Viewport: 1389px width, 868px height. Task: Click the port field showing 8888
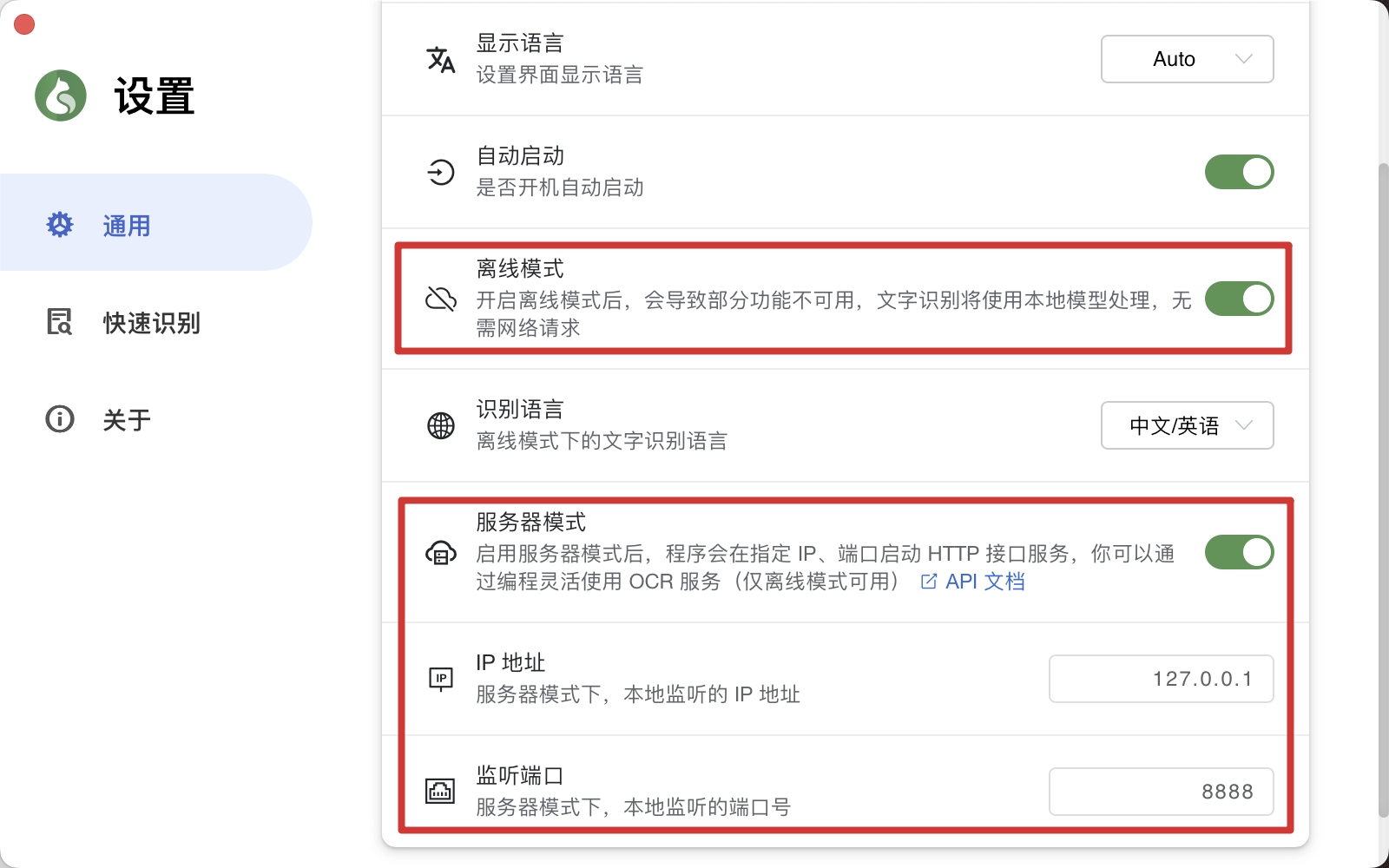[1161, 792]
